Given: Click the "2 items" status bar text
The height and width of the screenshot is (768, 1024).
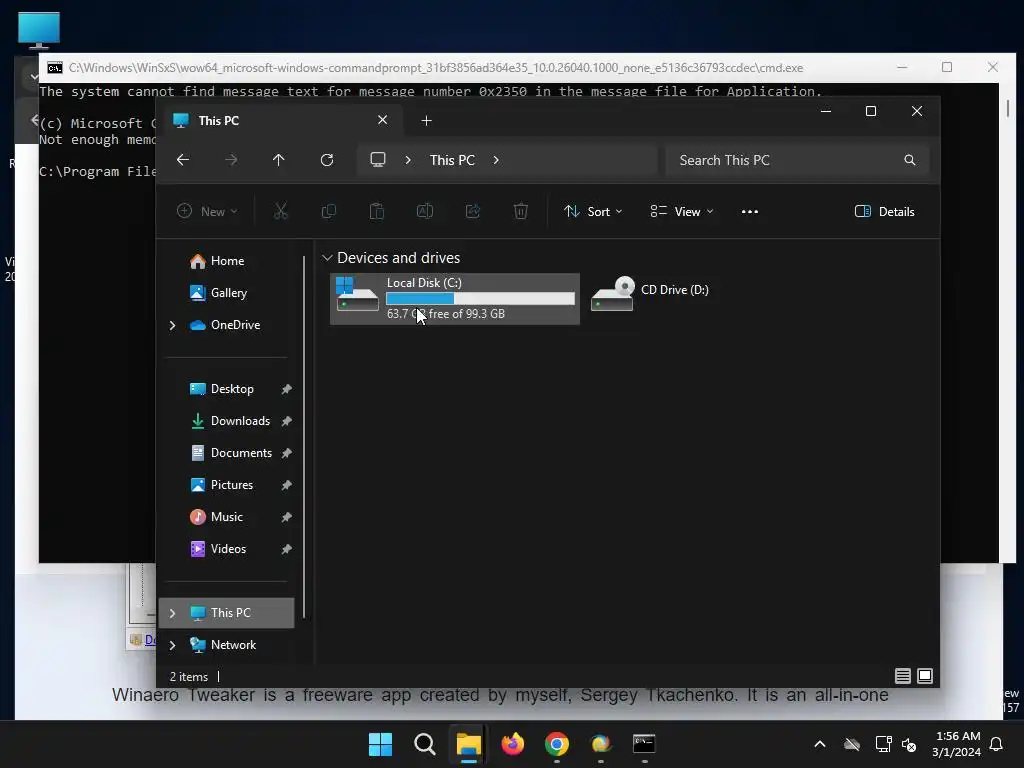Looking at the screenshot, I should [x=189, y=677].
